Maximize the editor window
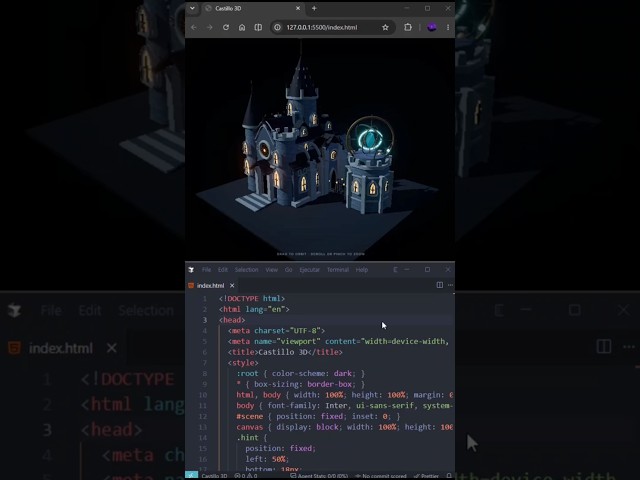 (427, 269)
